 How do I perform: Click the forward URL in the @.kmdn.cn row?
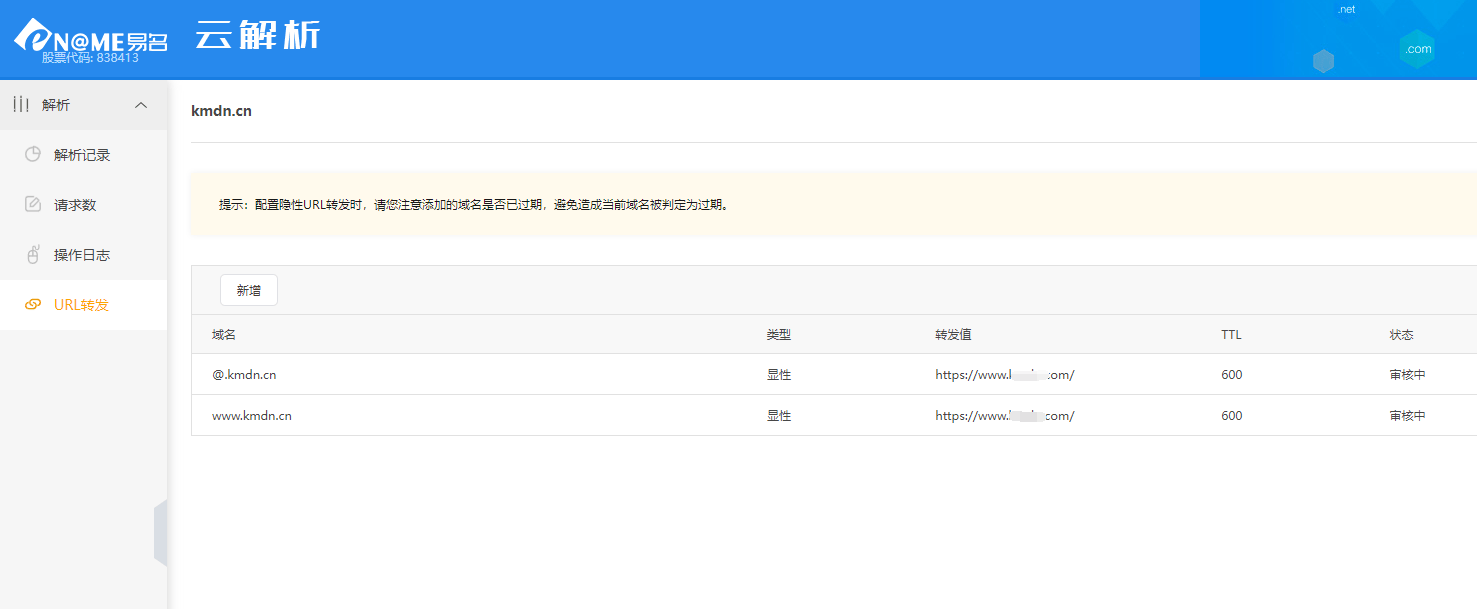[x=1005, y=375]
